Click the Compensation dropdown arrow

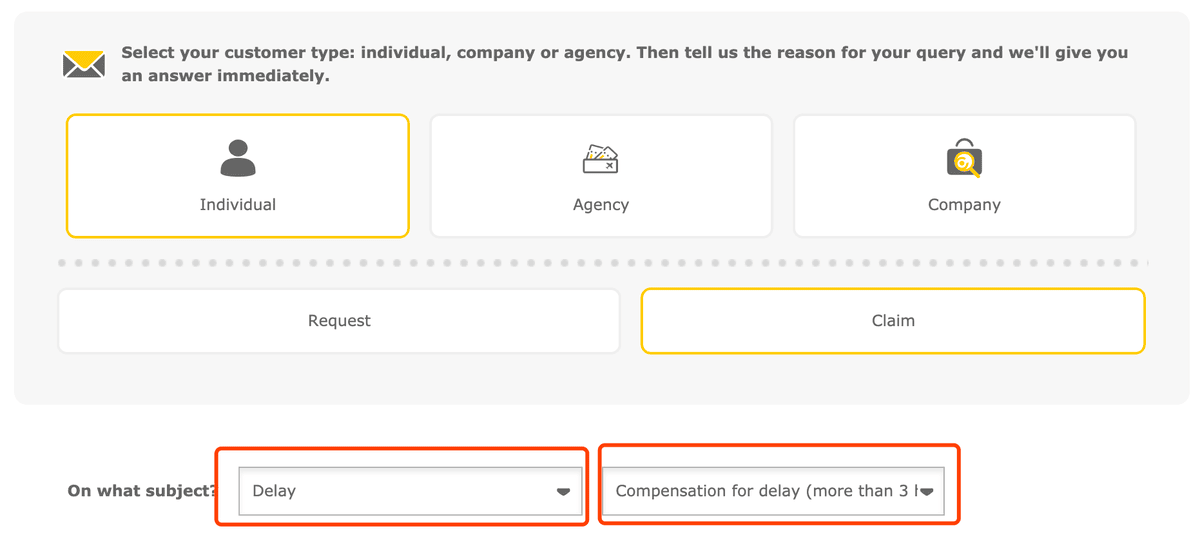[x=926, y=492]
